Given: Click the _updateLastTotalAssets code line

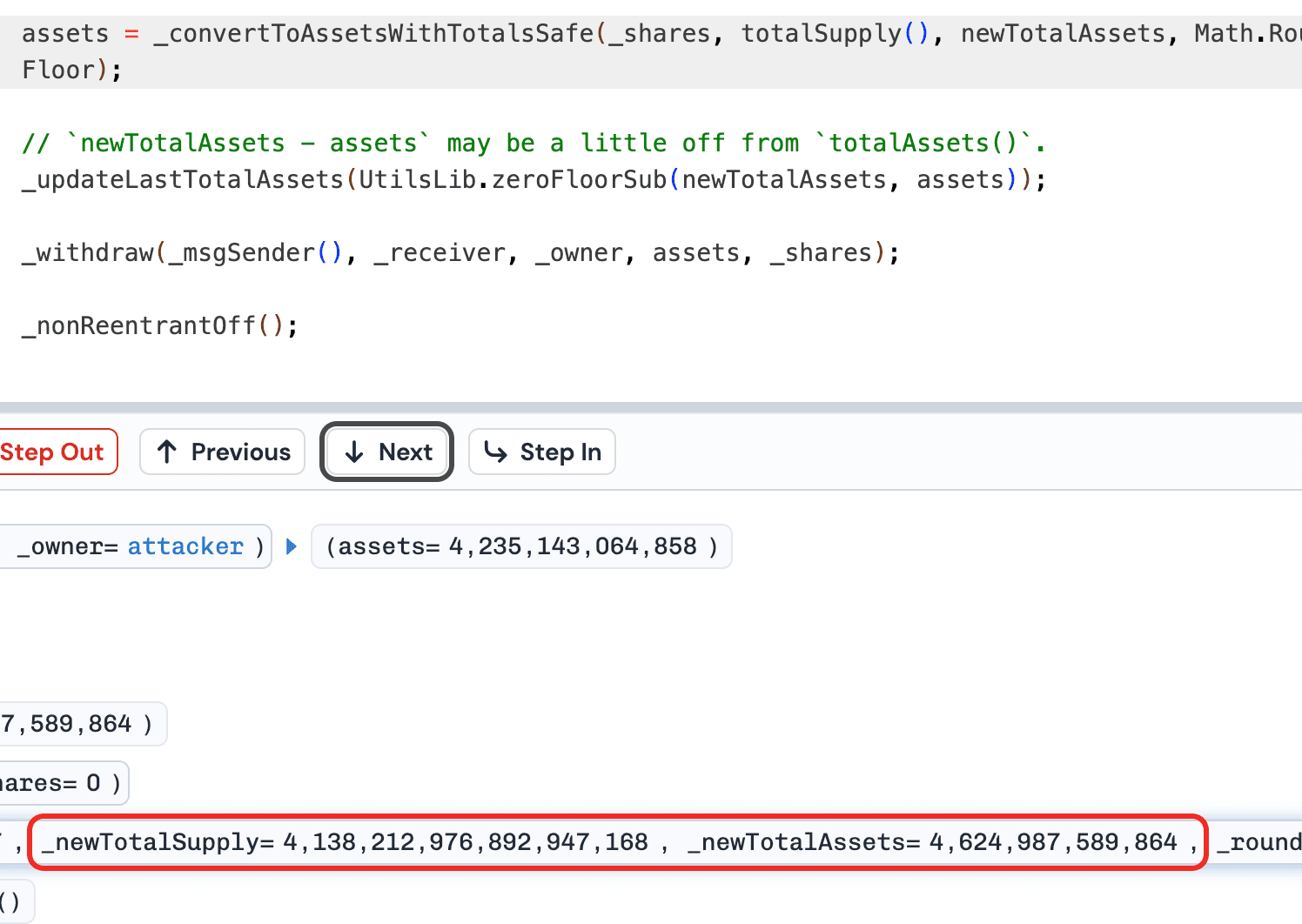Looking at the screenshot, I should (x=183, y=179).
